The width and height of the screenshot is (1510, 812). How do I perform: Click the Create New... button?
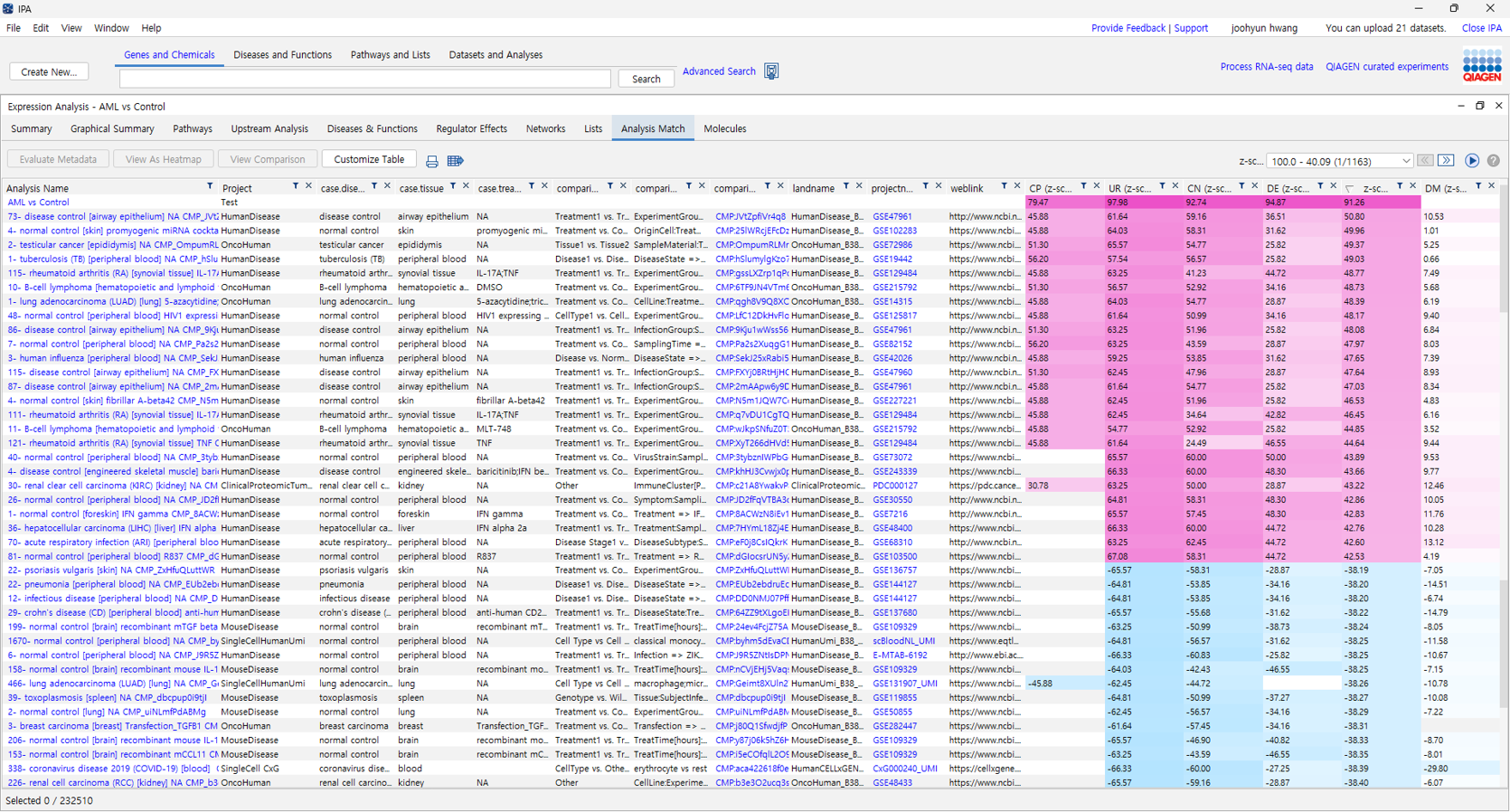pos(49,71)
